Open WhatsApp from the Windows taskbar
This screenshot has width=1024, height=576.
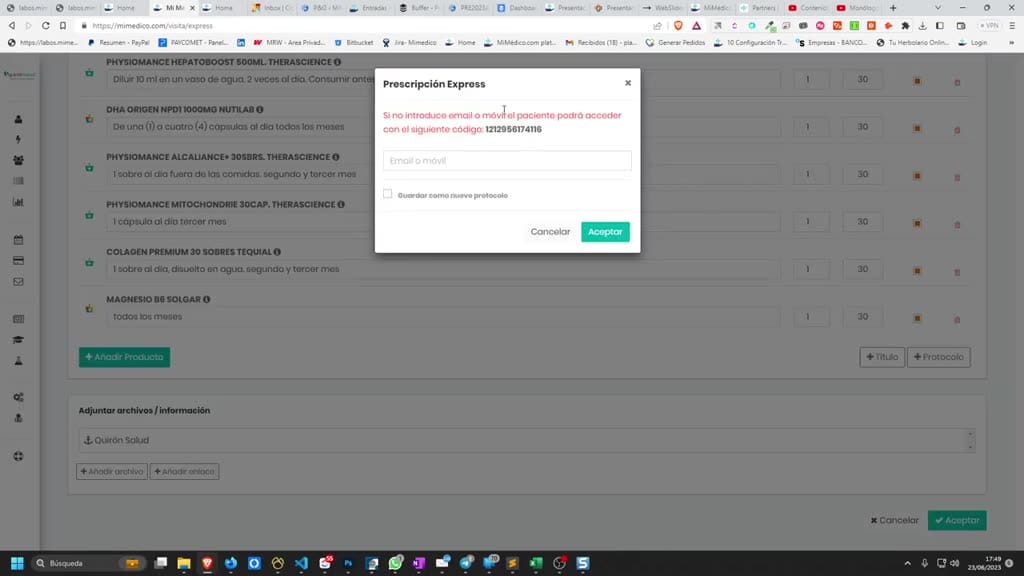pos(396,563)
